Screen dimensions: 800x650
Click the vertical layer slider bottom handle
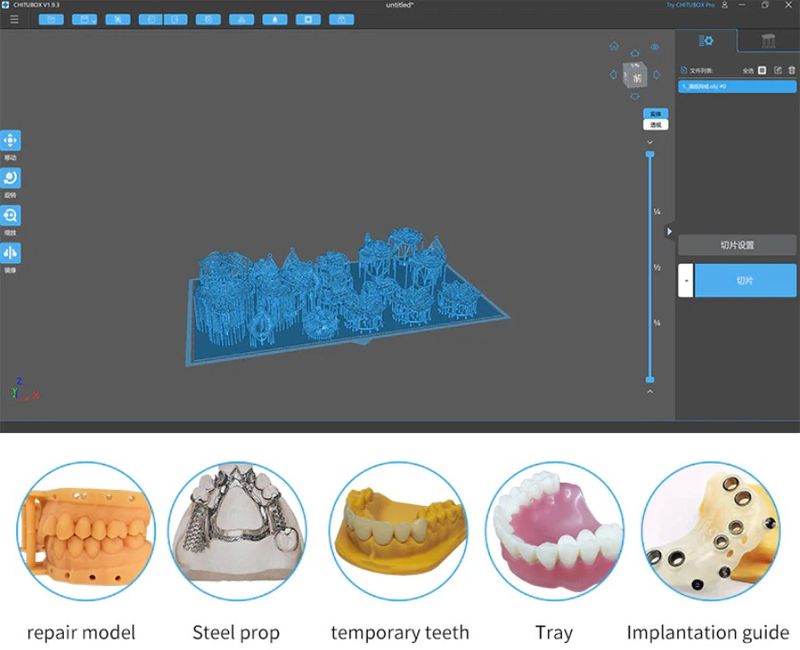(650, 380)
